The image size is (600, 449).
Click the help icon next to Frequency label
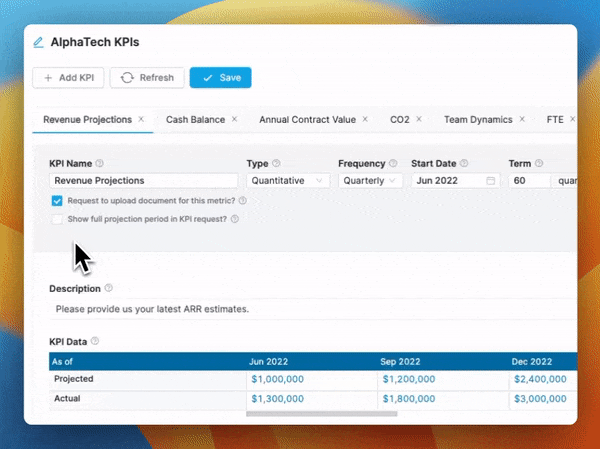pyautogui.click(x=393, y=163)
